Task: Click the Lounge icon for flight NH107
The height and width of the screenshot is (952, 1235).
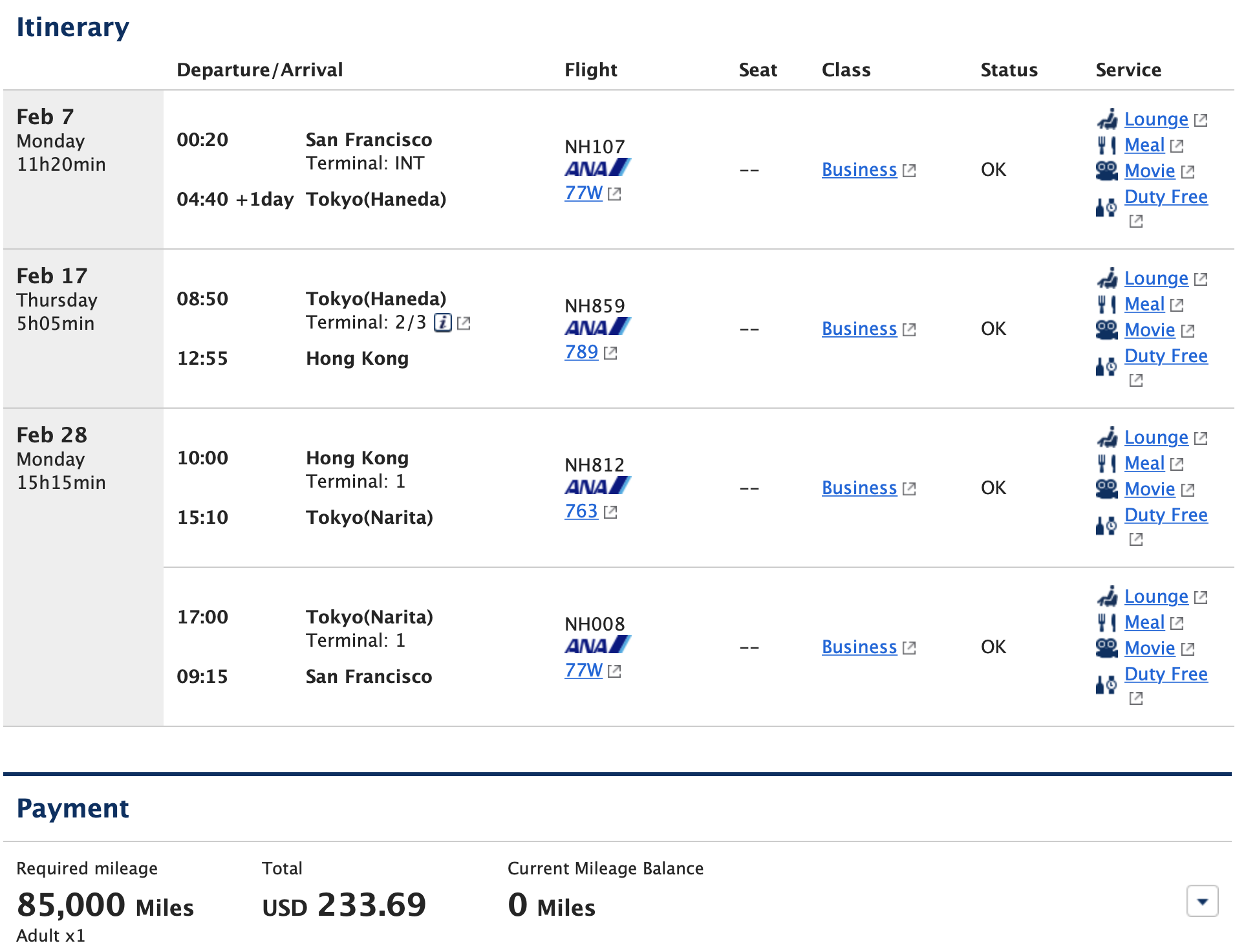Action: (x=1107, y=118)
